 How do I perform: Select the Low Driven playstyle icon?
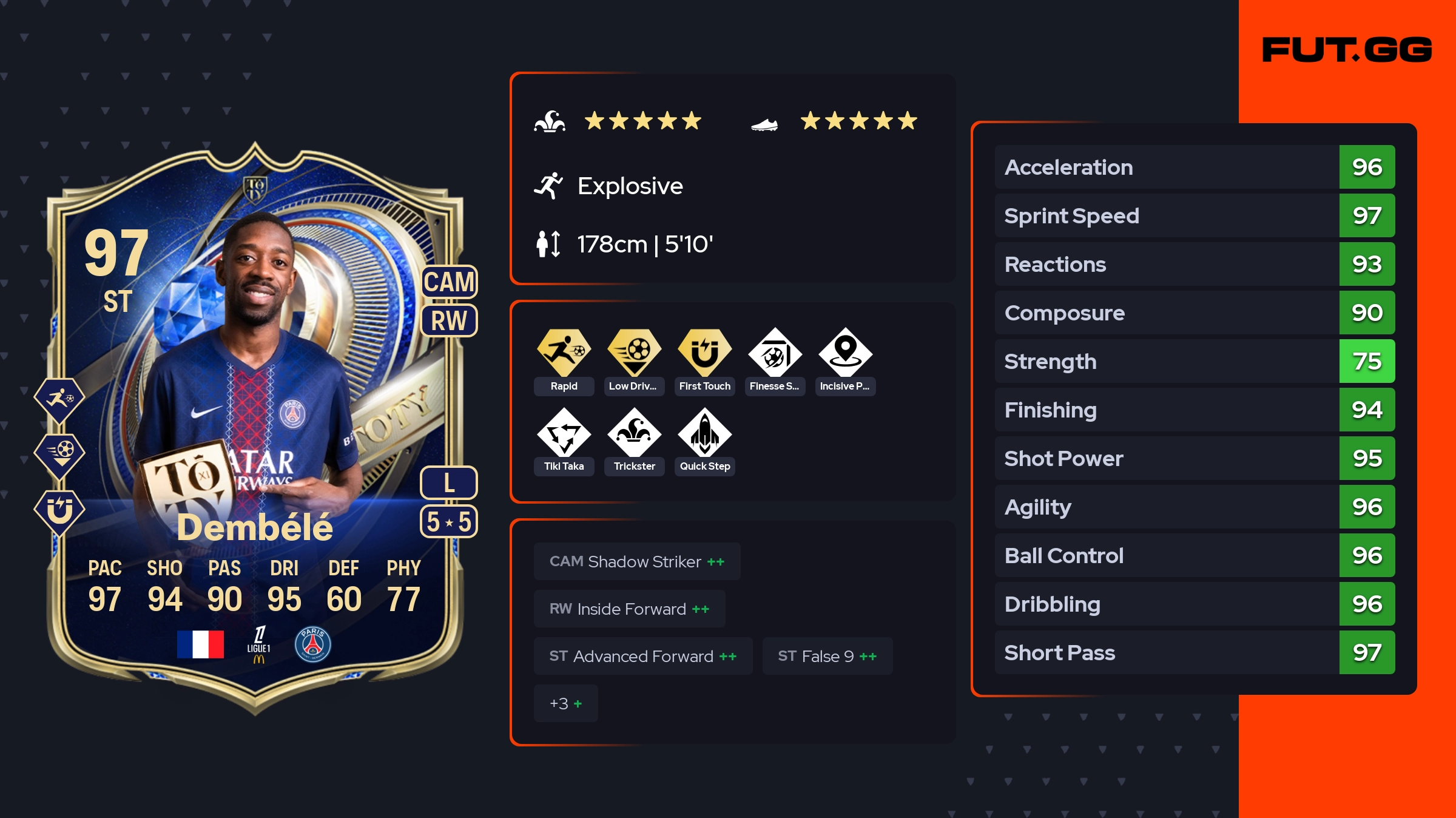[634, 352]
